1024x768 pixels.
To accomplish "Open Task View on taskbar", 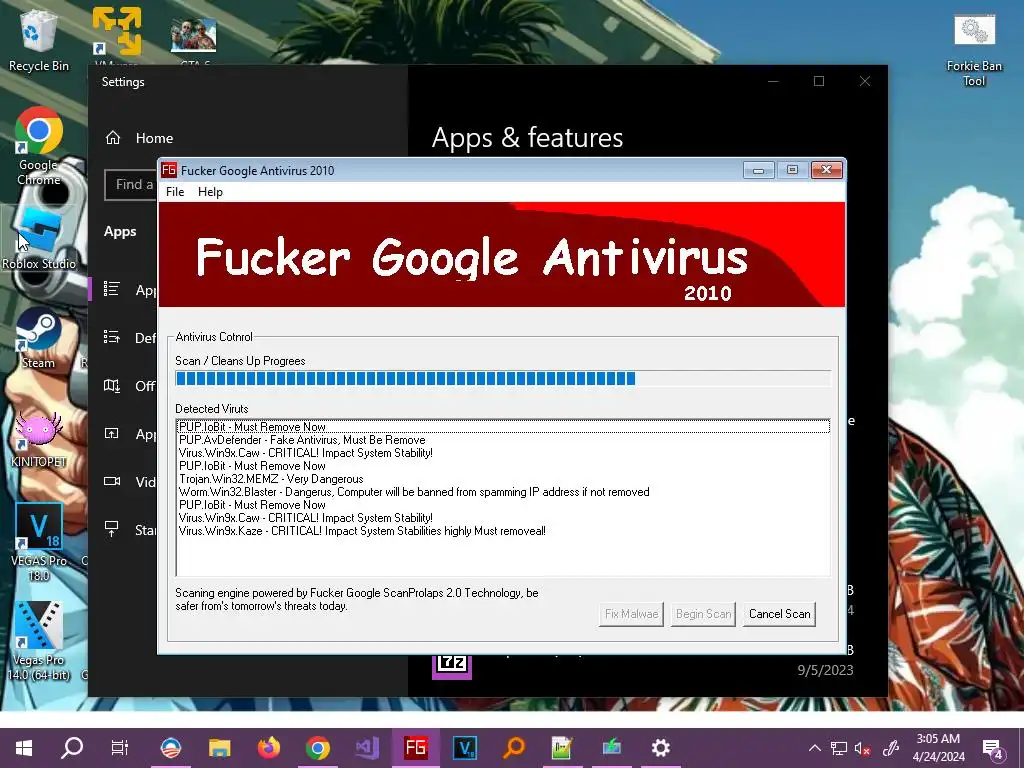I will coord(120,748).
